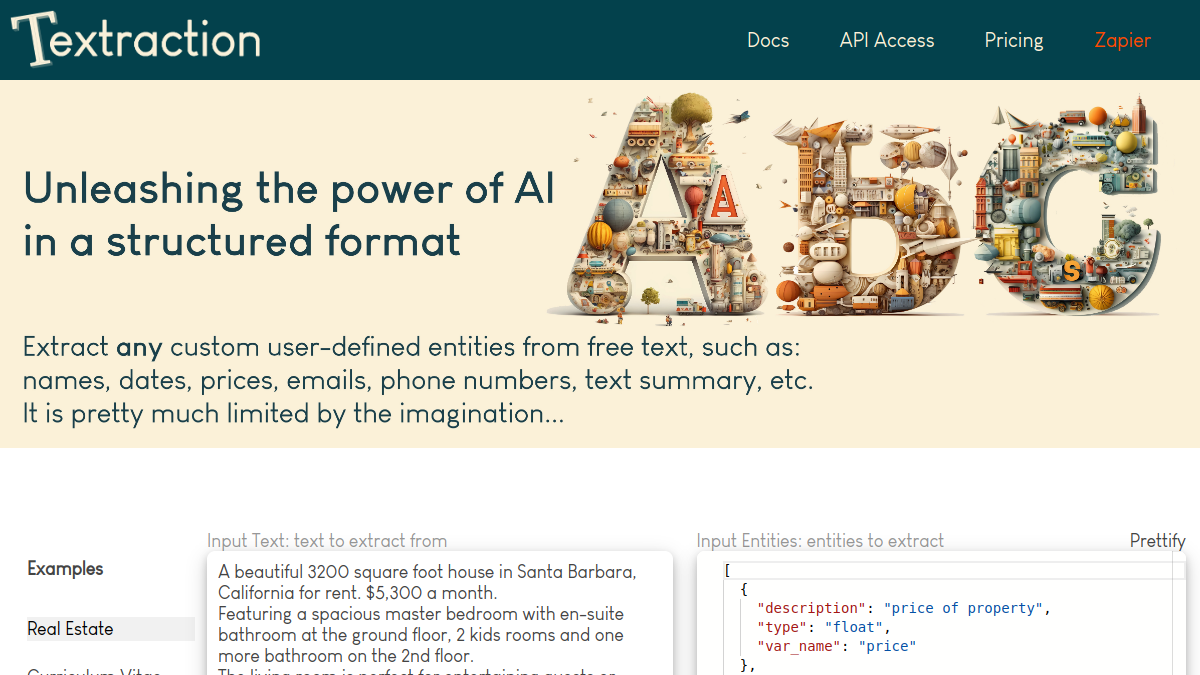Click the "Input Text: text to extract from" label
The width and height of the screenshot is (1200, 675).
327,541
